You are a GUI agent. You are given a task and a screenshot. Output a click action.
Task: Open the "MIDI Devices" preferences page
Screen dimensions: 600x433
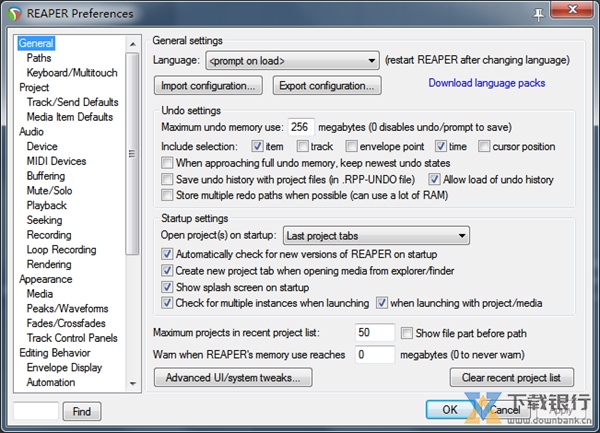tap(56, 161)
